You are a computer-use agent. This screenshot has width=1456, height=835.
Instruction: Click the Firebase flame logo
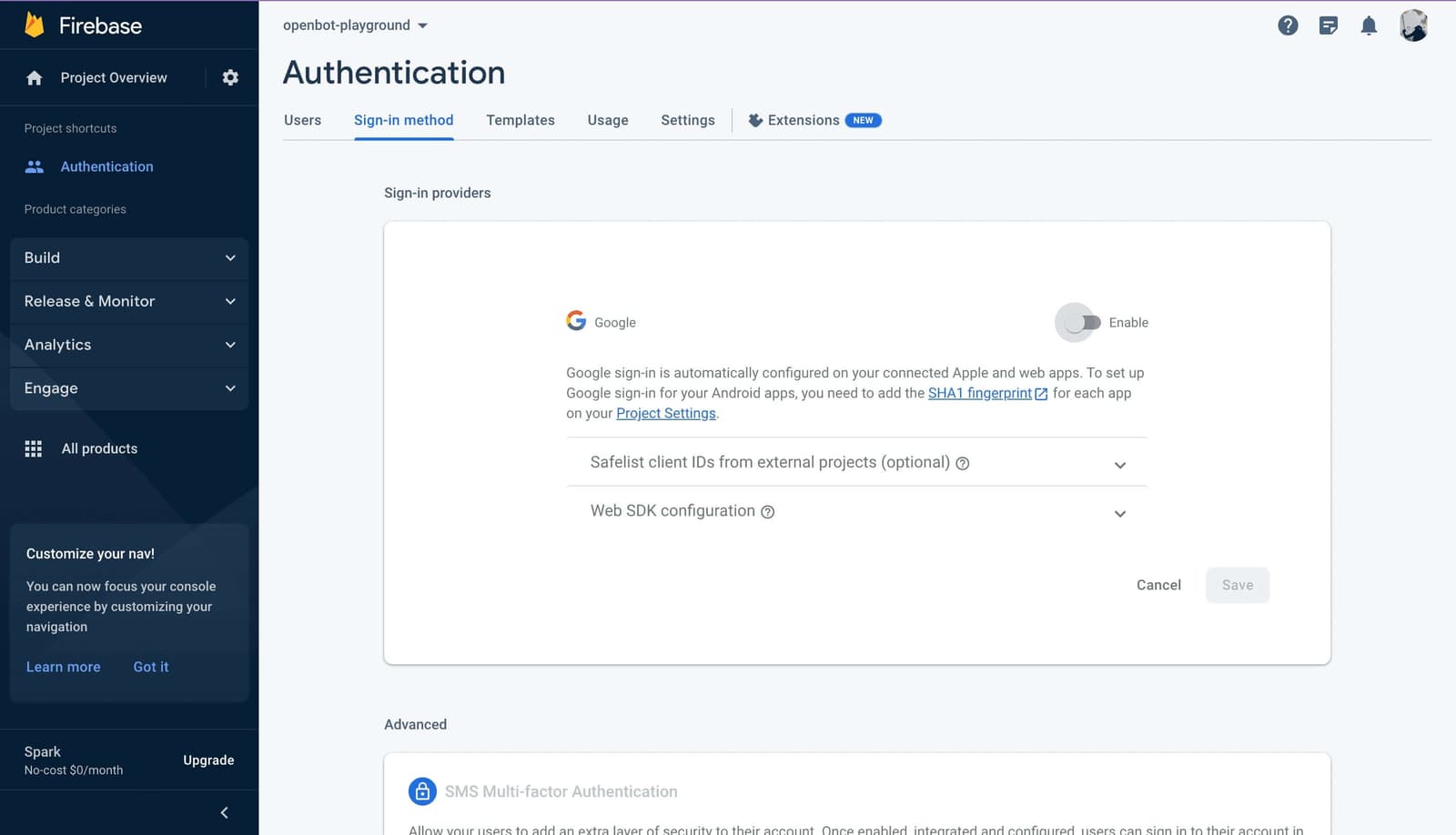coord(35,25)
